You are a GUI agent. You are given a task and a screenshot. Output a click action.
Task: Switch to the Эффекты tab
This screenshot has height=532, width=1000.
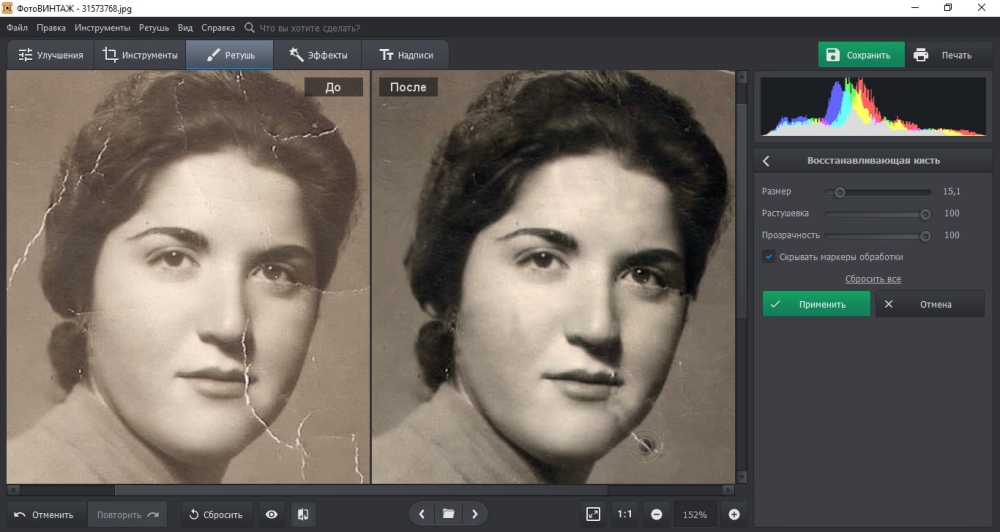coord(318,55)
